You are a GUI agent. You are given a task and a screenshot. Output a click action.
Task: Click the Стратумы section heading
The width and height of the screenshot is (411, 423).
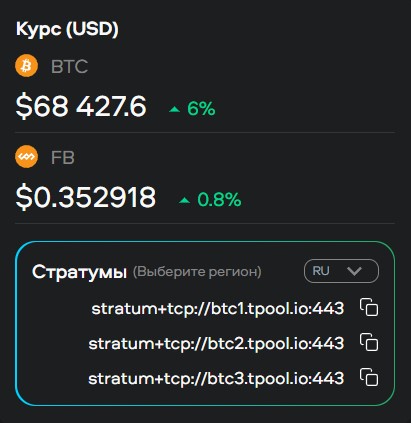click(x=79, y=272)
